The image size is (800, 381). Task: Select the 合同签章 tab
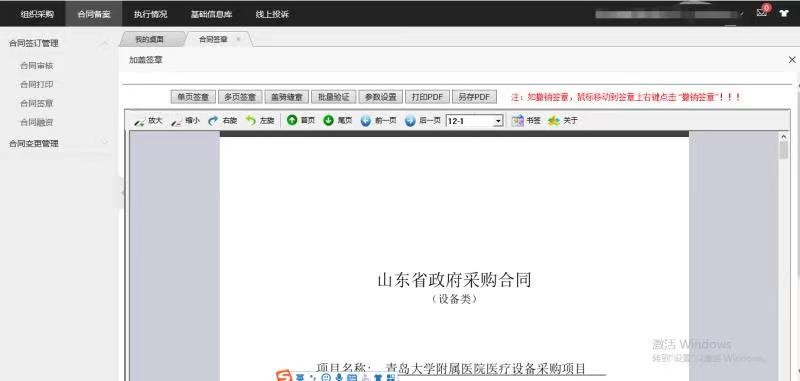coord(213,39)
